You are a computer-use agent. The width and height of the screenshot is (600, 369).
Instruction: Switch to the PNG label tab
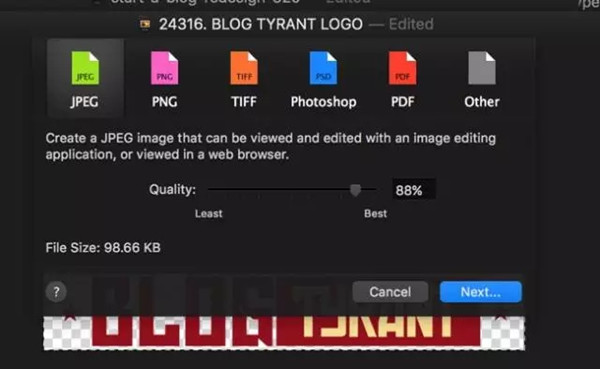point(165,102)
